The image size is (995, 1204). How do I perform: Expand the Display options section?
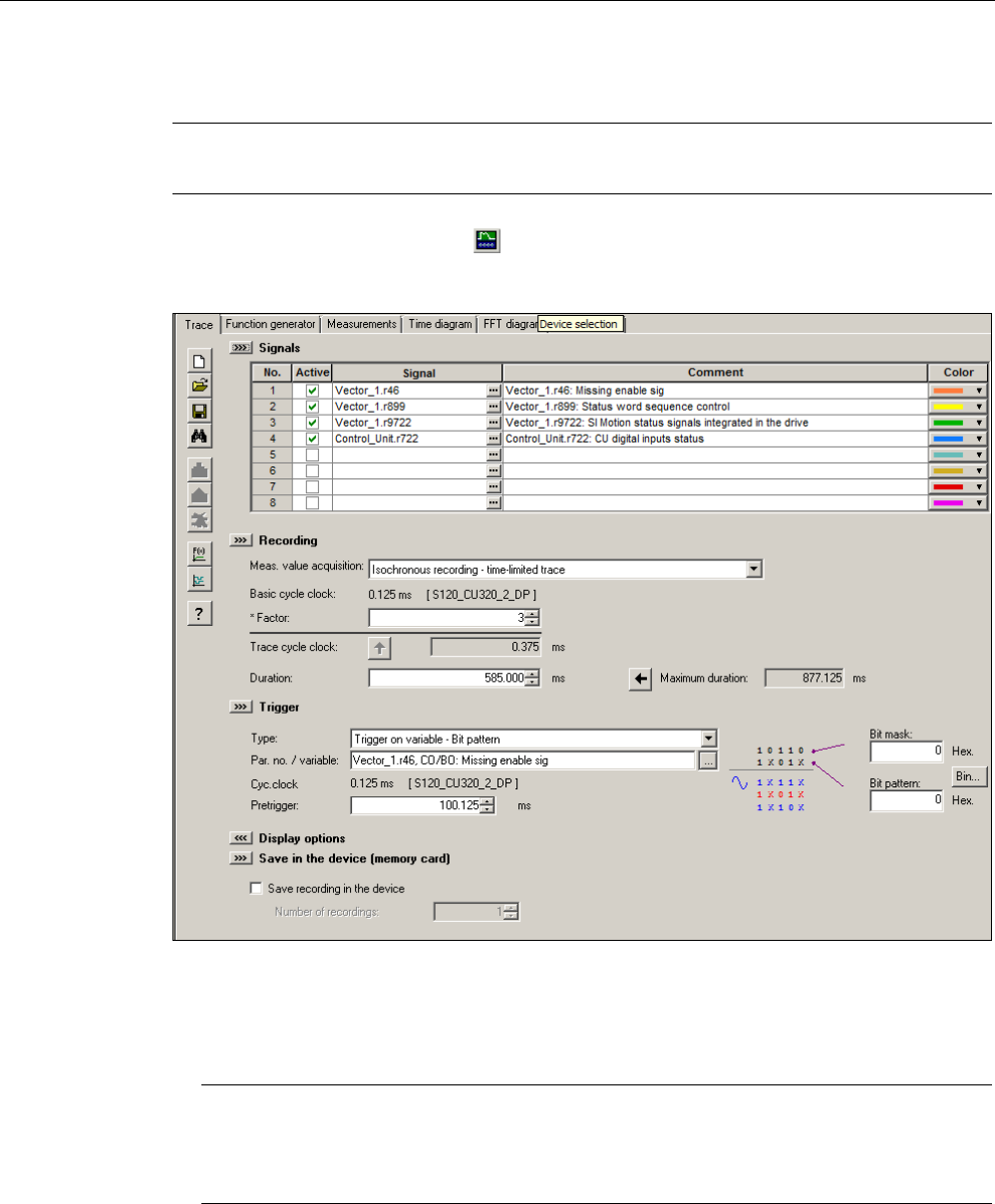pyautogui.click(x=241, y=838)
